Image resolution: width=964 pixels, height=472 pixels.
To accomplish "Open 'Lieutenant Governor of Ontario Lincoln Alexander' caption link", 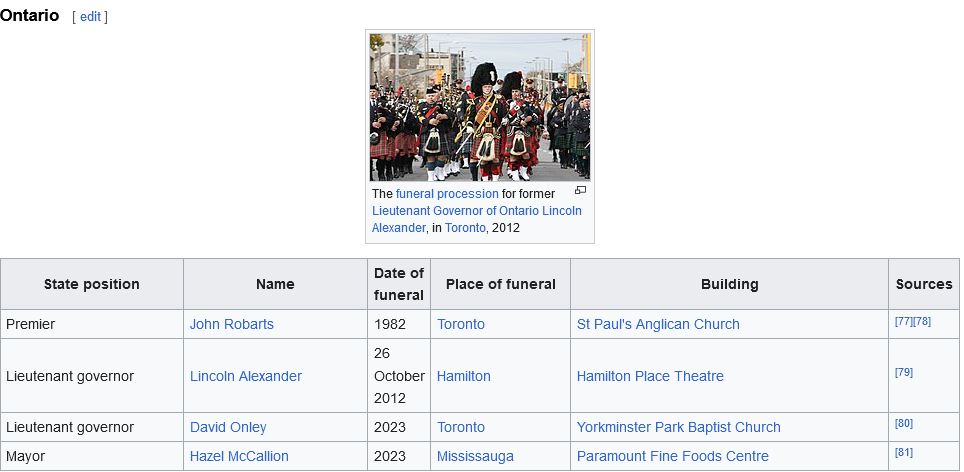I will tap(476, 211).
